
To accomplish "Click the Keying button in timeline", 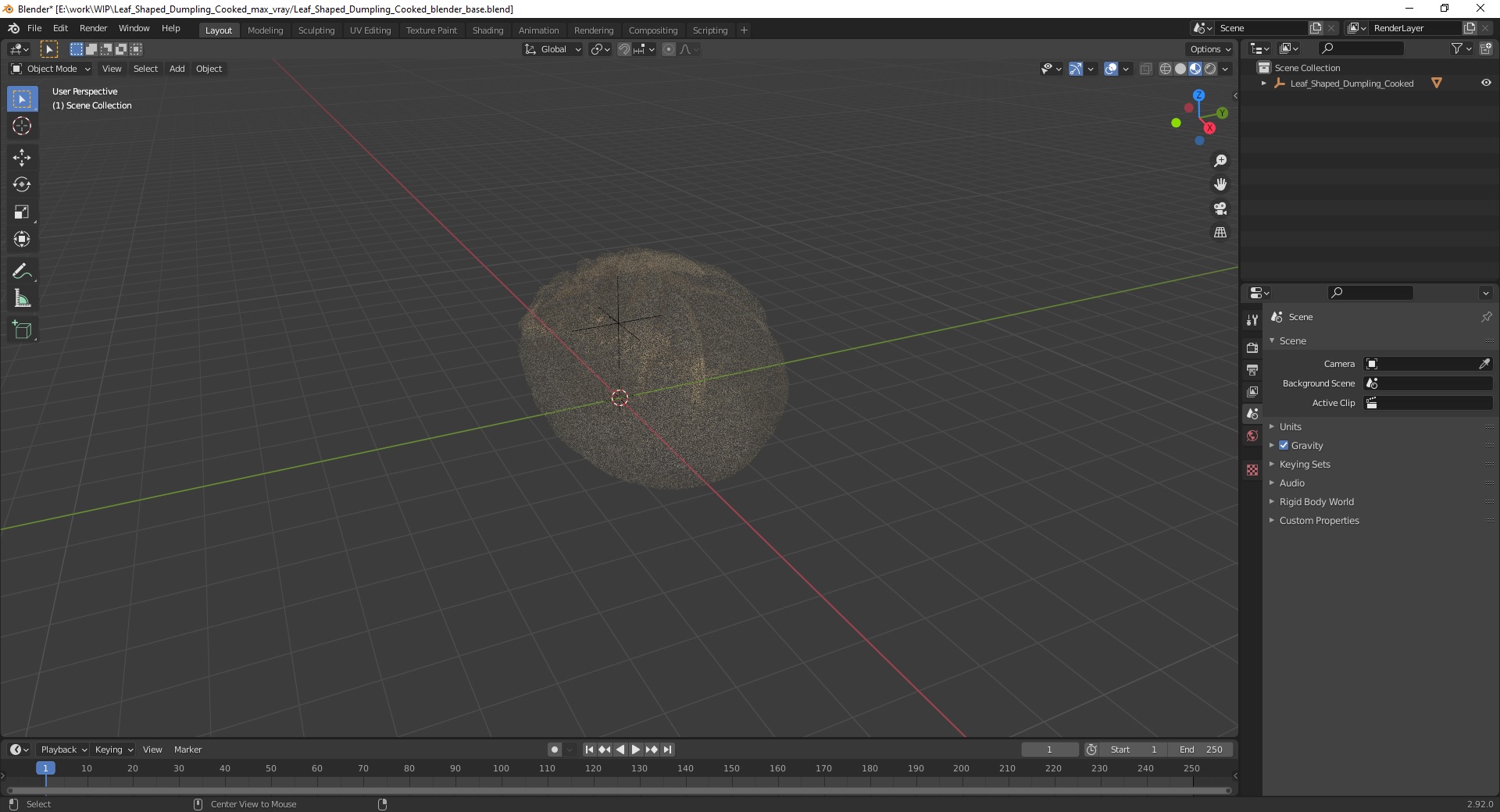I will point(114,750).
